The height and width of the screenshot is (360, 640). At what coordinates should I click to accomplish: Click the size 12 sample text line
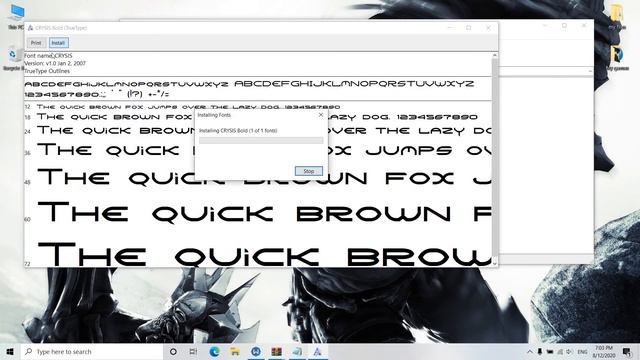188,107
